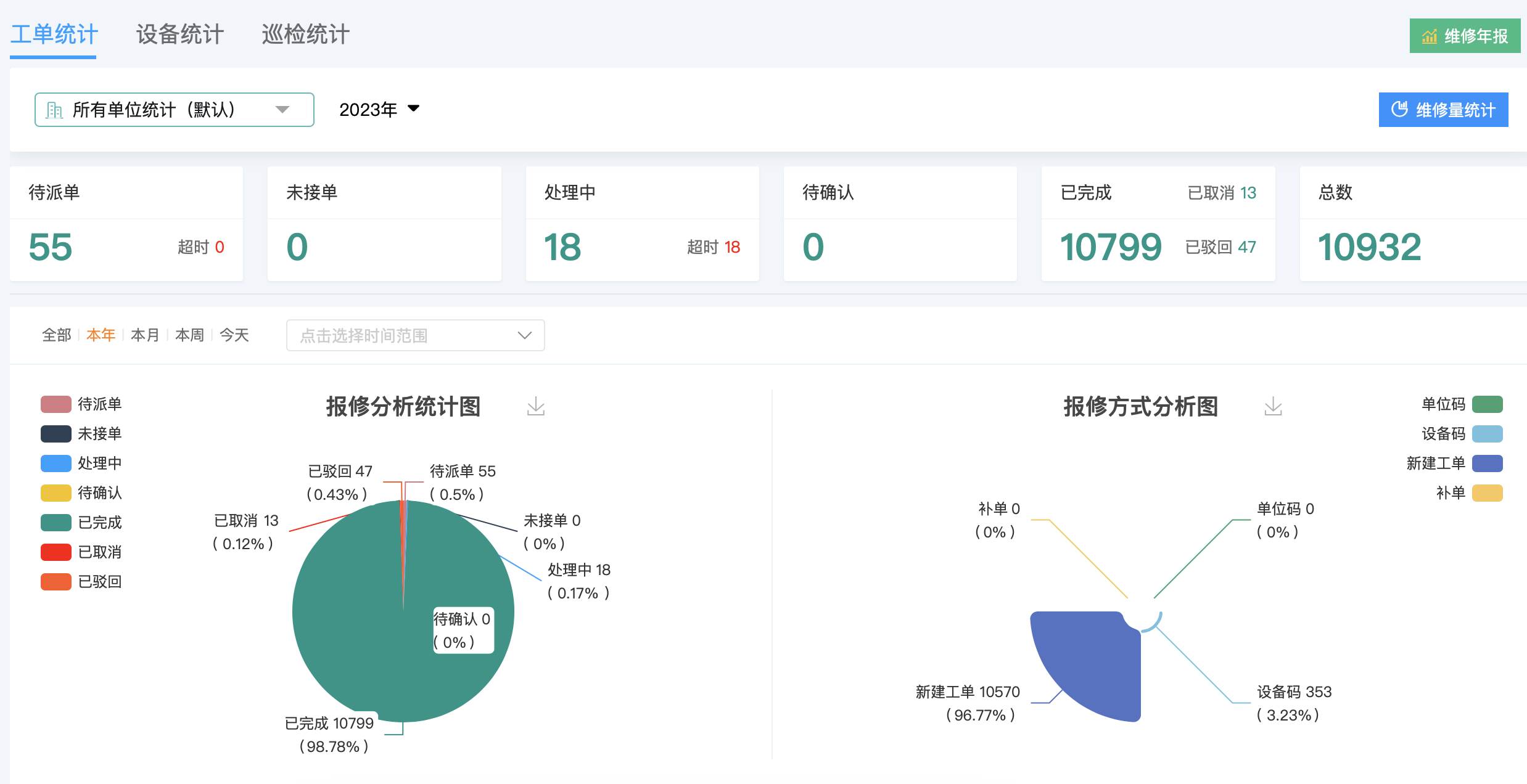Image resolution: width=1527 pixels, height=784 pixels.
Task: Click the 待派单 count 55
Action: click(51, 247)
